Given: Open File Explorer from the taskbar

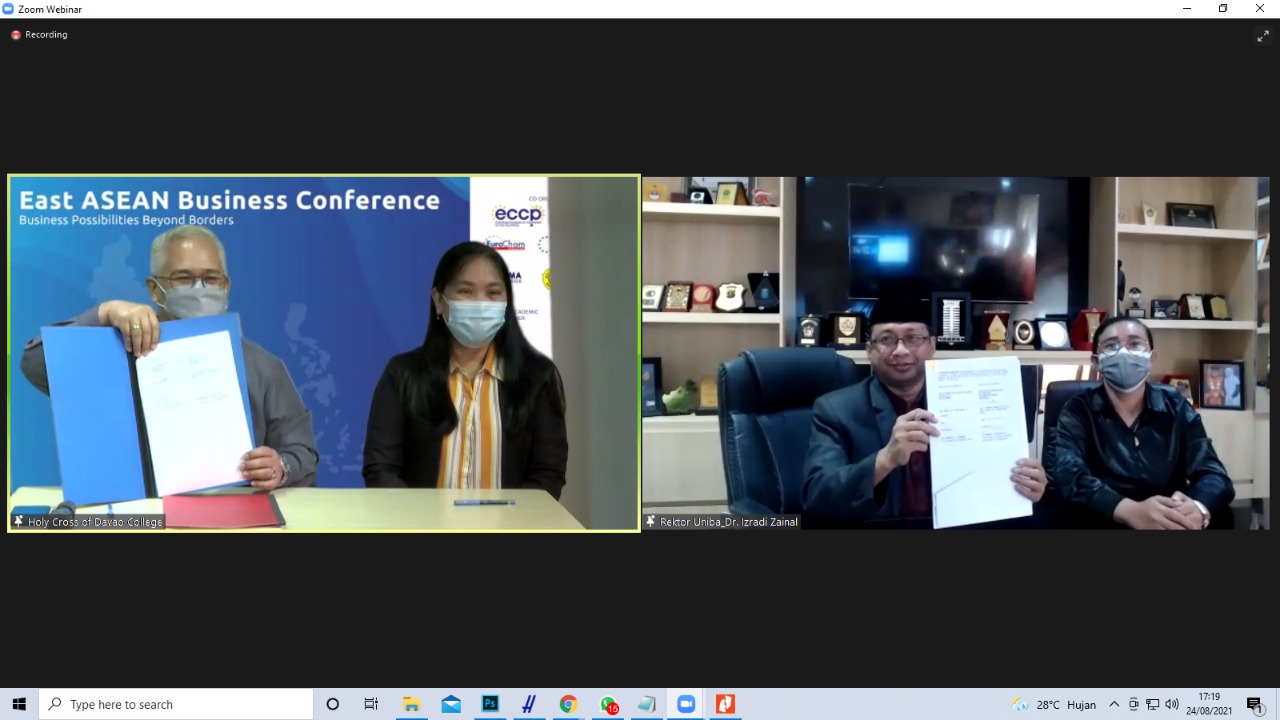Looking at the screenshot, I should pos(411,704).
